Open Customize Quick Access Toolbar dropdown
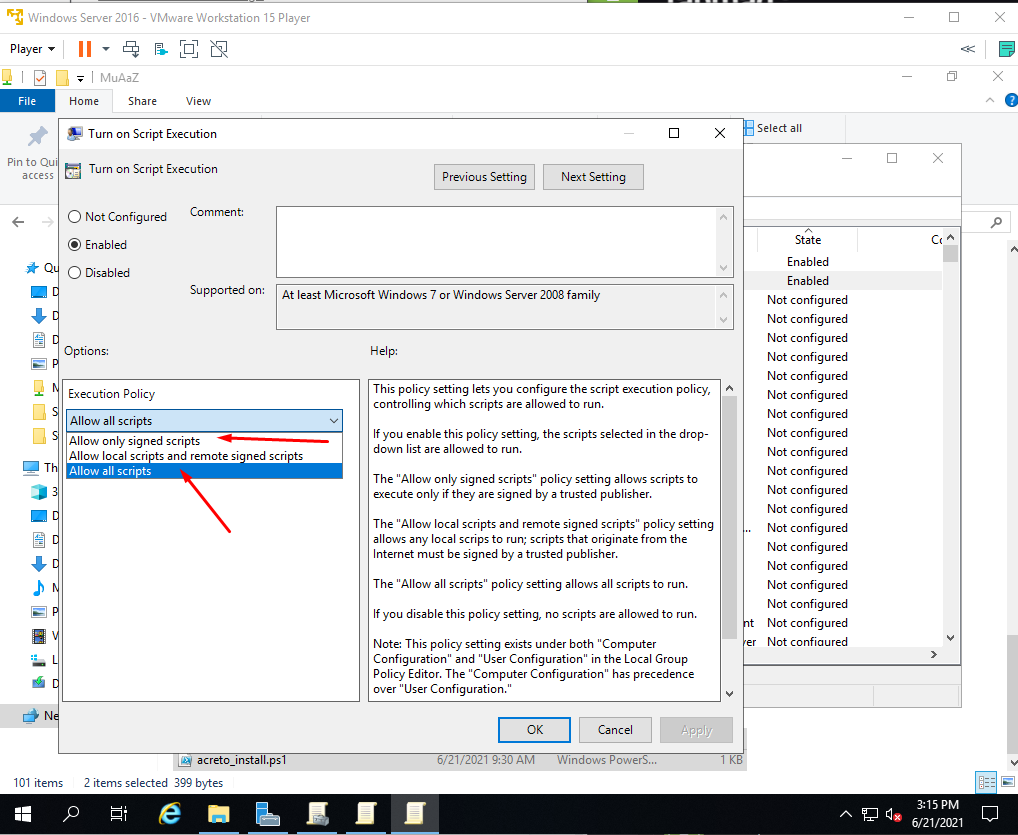 tap(81, 79)
